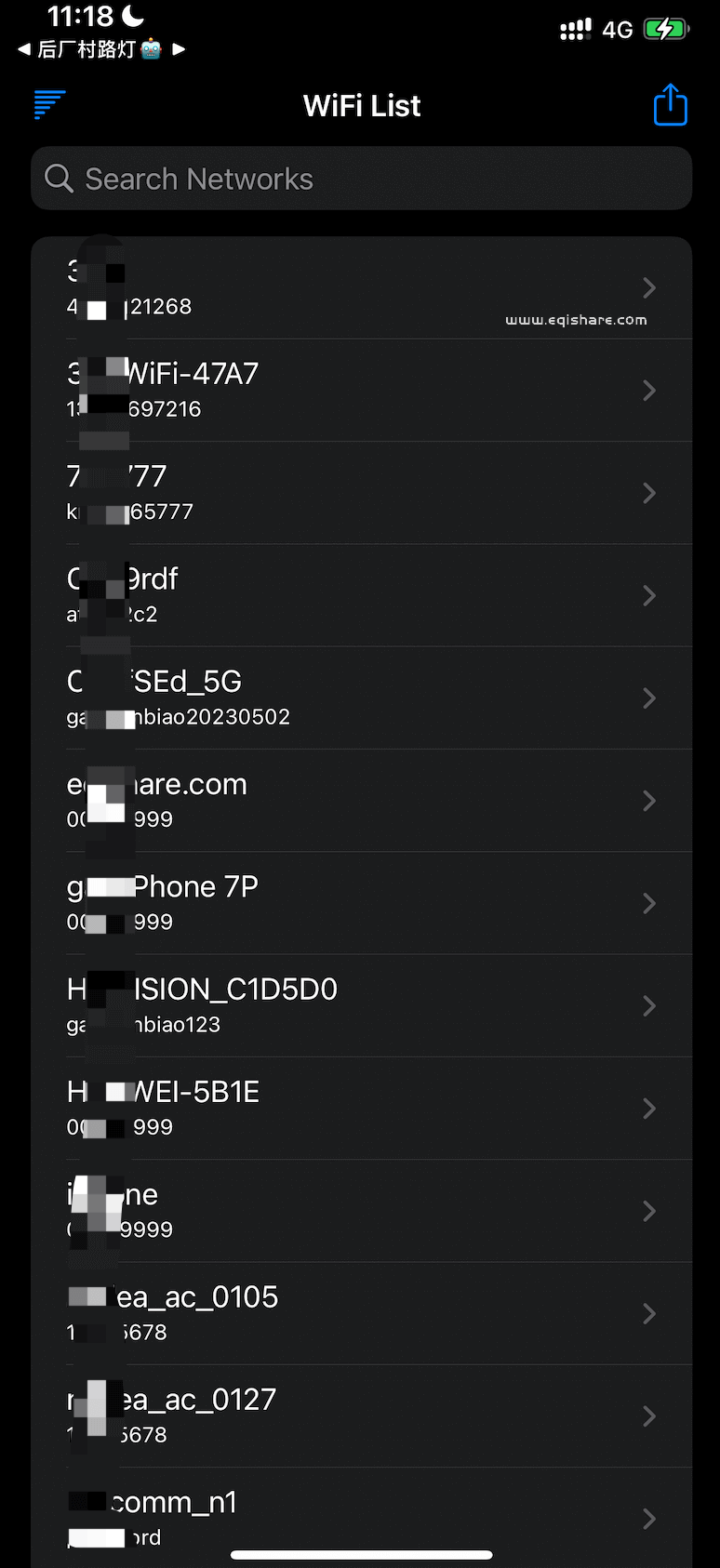Focus the Search Networks field
This screenshot has width=720, height=1568.
pyautogui.click(x=372, y=179)
